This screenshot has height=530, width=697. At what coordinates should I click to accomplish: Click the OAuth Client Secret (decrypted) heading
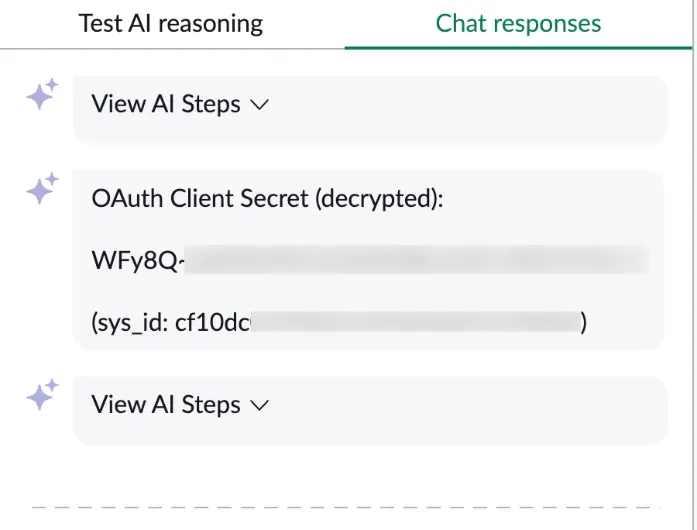click(267, 198)
